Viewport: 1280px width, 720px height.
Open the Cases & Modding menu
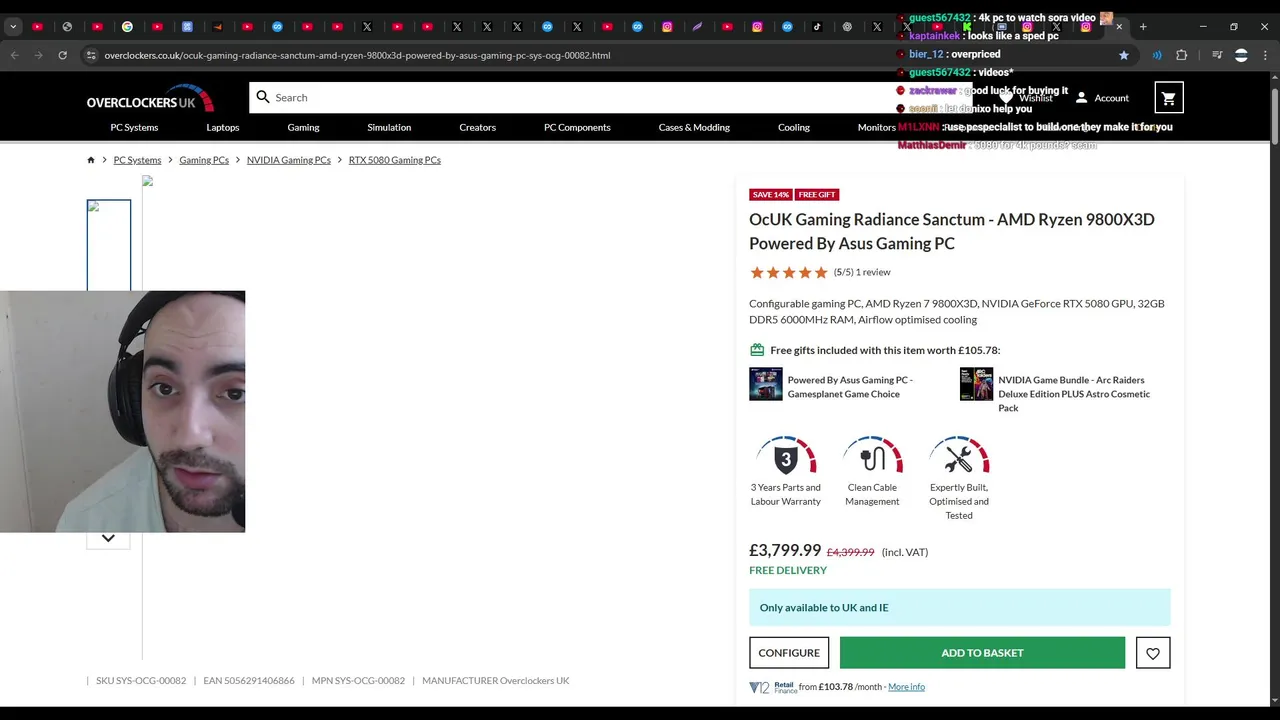(694, 127)
